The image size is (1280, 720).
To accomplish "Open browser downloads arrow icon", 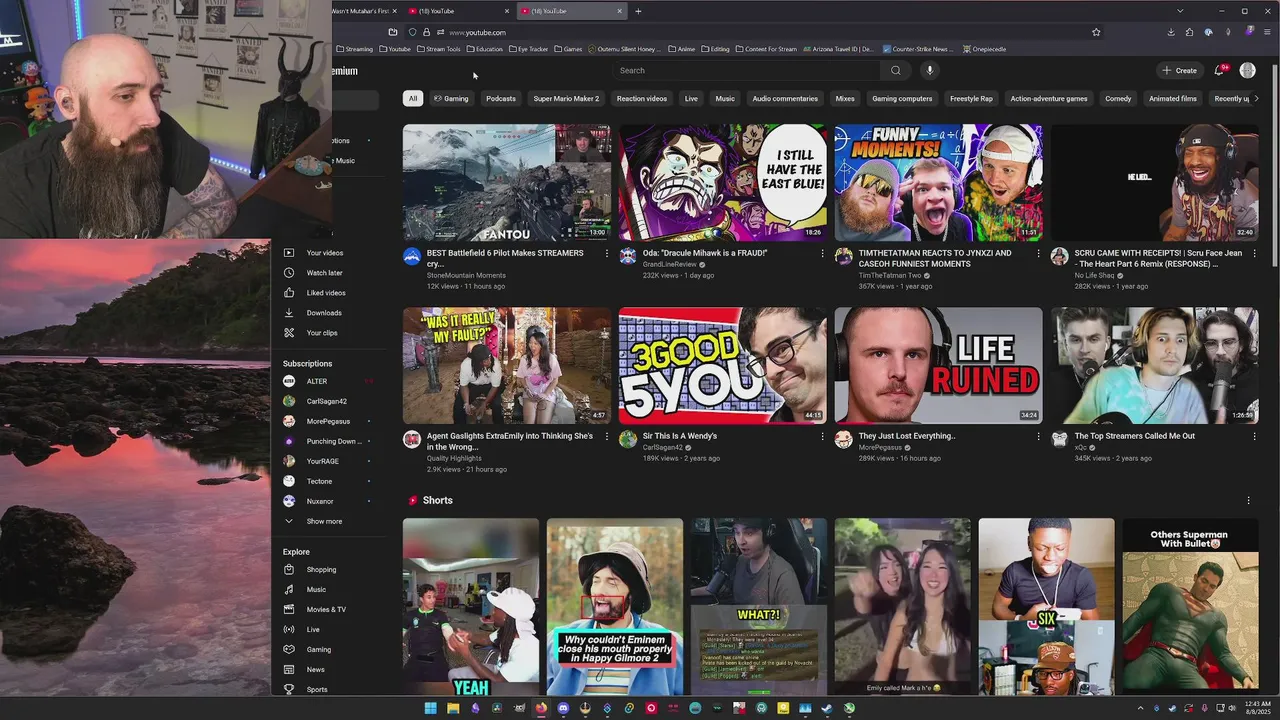I will pos(1171,32).
